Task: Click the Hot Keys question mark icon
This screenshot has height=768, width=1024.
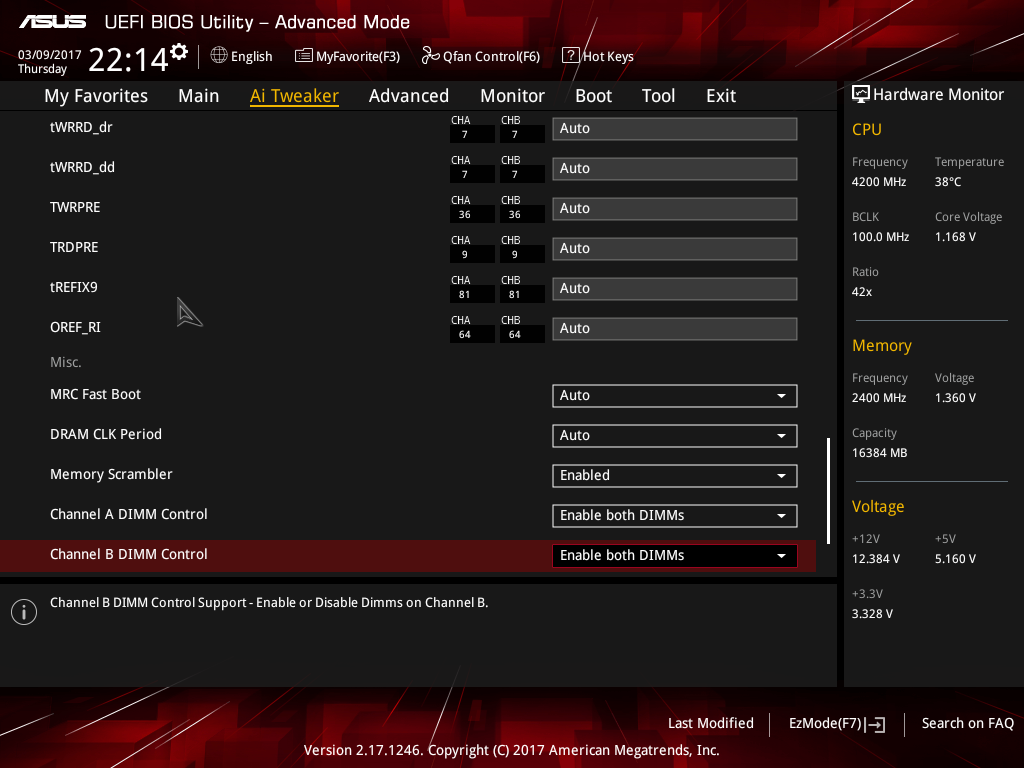Action: coord(570,56)
